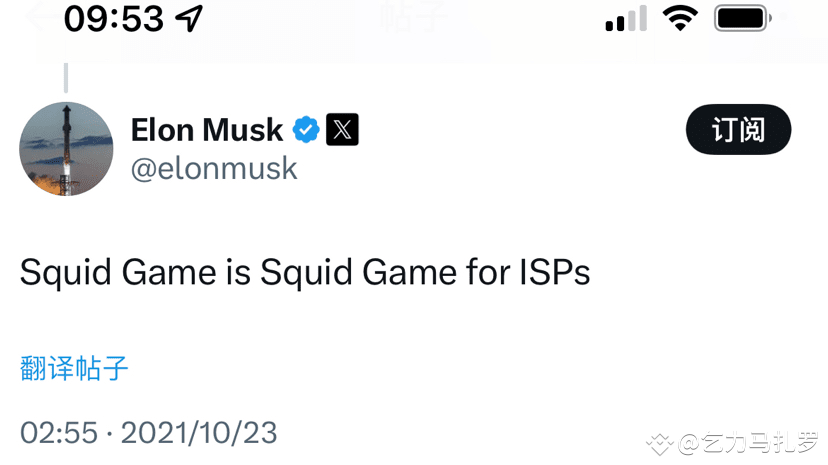
Task: Open Elon Musk's rocket profile picture
Action: [x=66, y=148]
